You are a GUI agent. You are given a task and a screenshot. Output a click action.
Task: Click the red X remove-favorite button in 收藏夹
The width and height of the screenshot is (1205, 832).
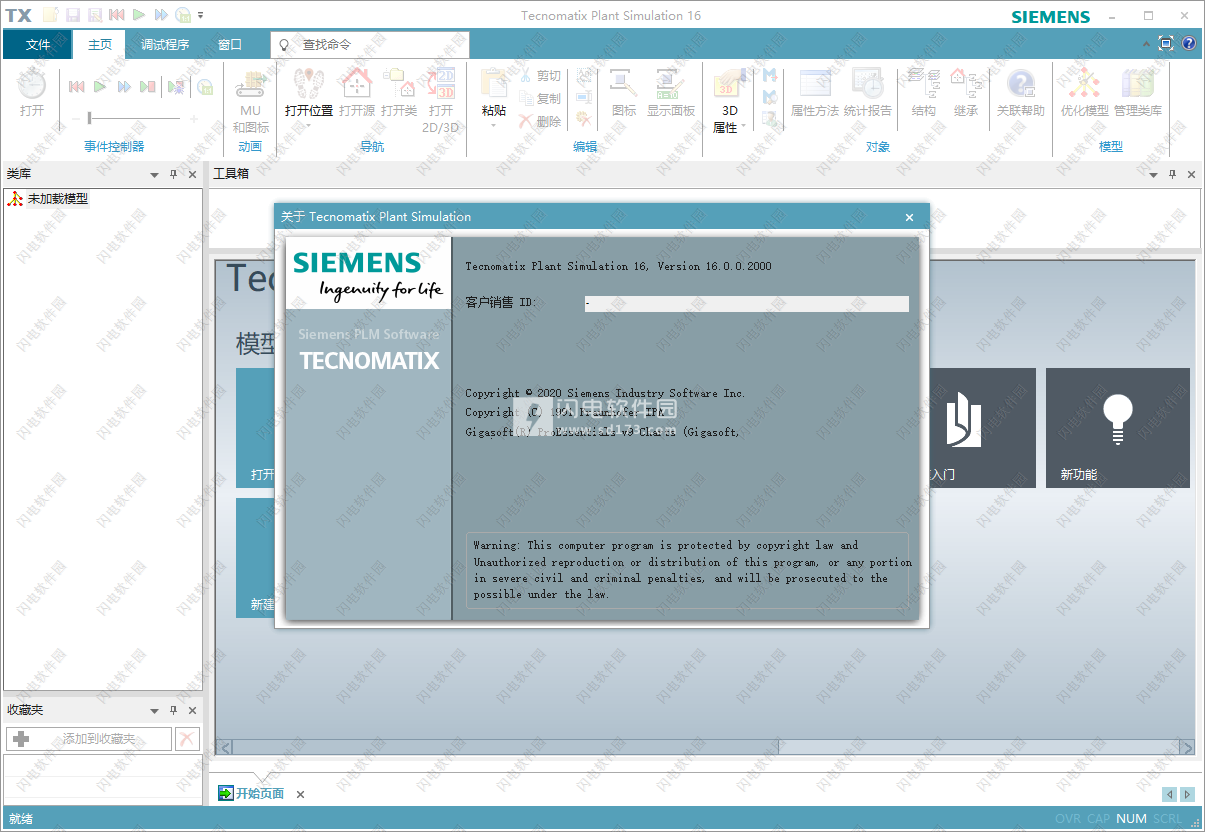coord(187,739)
